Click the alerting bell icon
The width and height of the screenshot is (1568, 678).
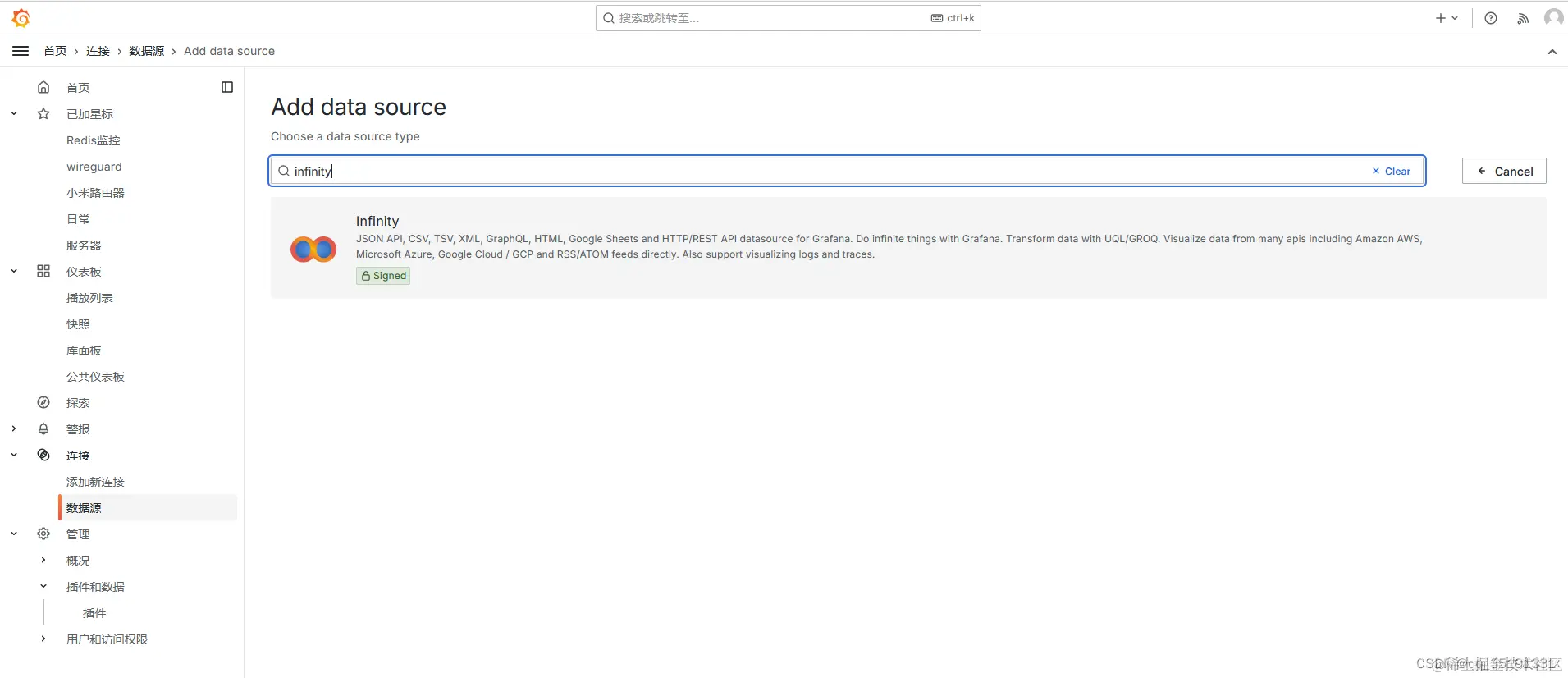(43, 429)
